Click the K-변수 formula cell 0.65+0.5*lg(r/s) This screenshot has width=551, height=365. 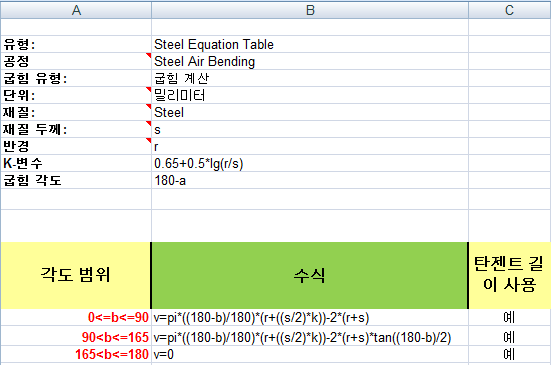point(310,163)
